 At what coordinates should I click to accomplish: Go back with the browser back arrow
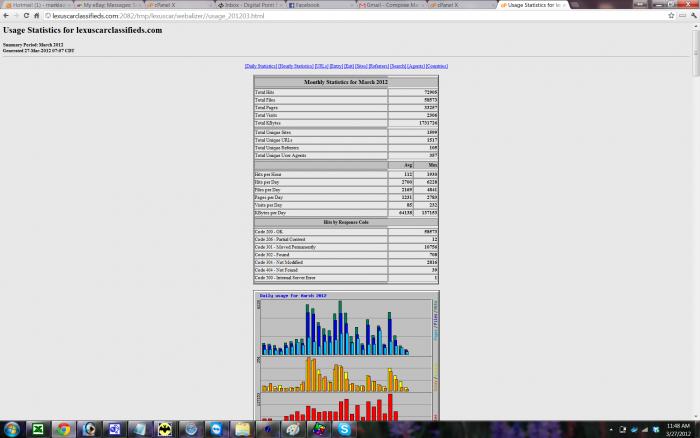pyautogui.click(x=6, y=16)
